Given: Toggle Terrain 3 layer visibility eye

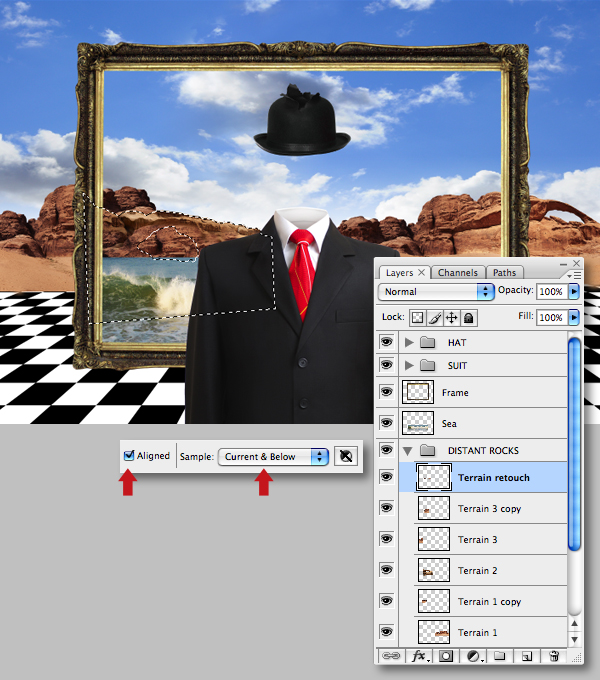Looking at the screenshot, I should (x=386, y=539).
